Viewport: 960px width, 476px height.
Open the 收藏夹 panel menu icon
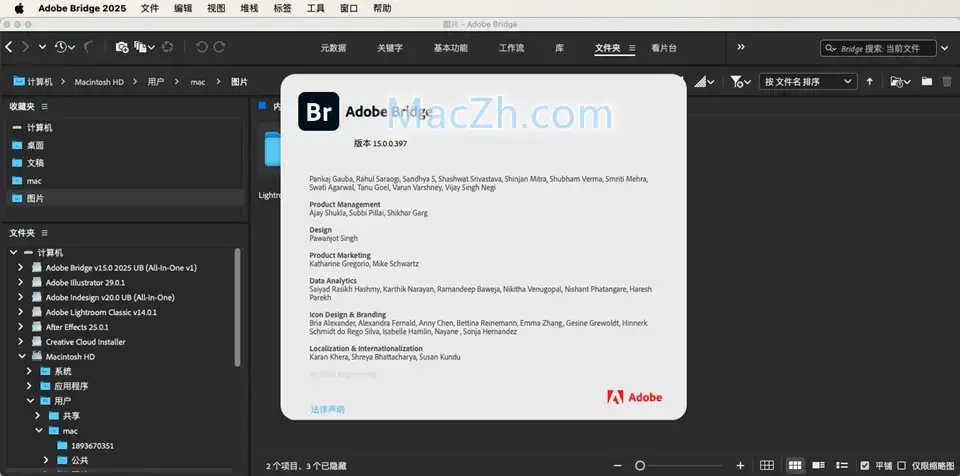click(44, 107)
